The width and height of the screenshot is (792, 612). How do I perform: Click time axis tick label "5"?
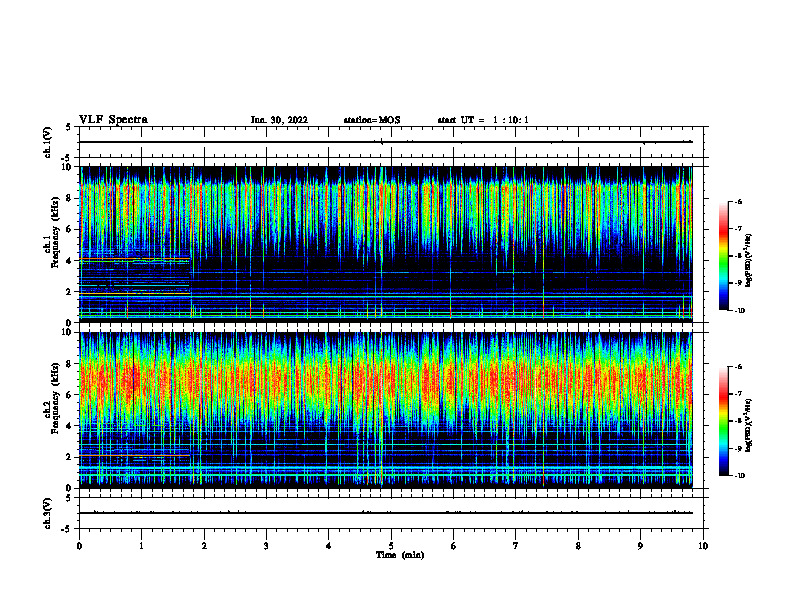[x=391, y=546]
